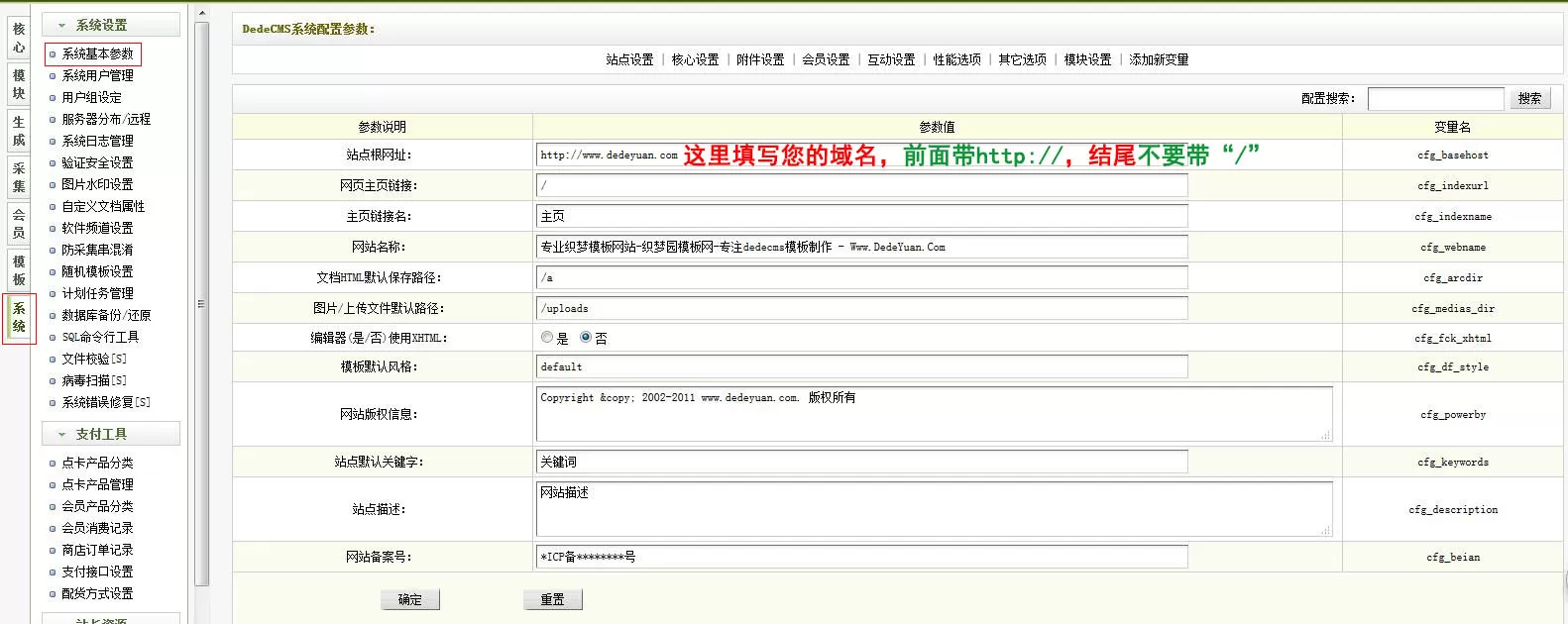The height and width of the screenshot is (624, 1568).
Task: Open 会员产品分类 entry
Action: click(97, 506)
